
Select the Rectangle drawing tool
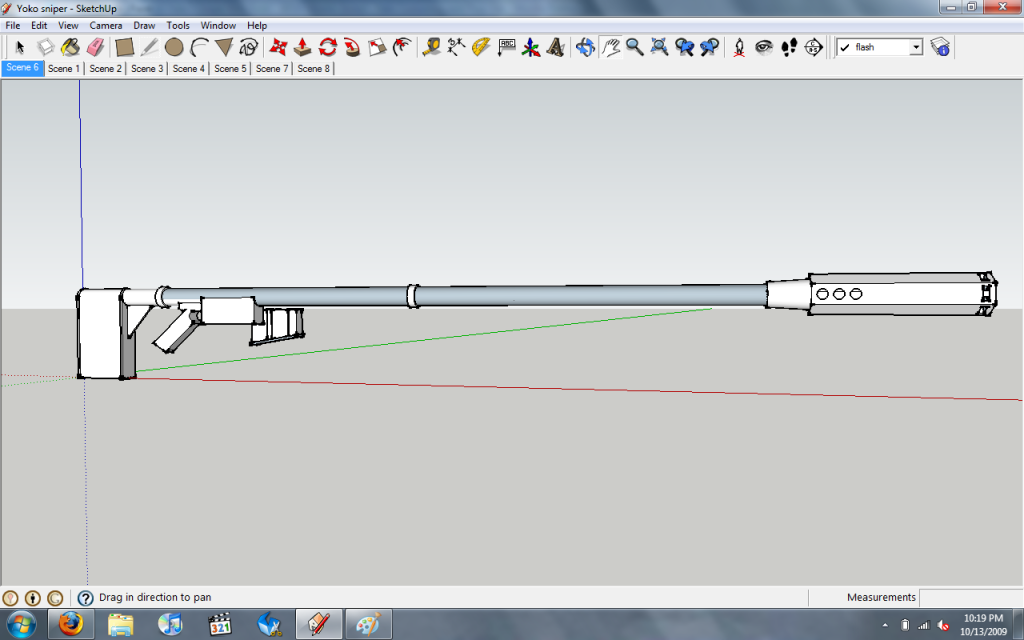point(124,47)
